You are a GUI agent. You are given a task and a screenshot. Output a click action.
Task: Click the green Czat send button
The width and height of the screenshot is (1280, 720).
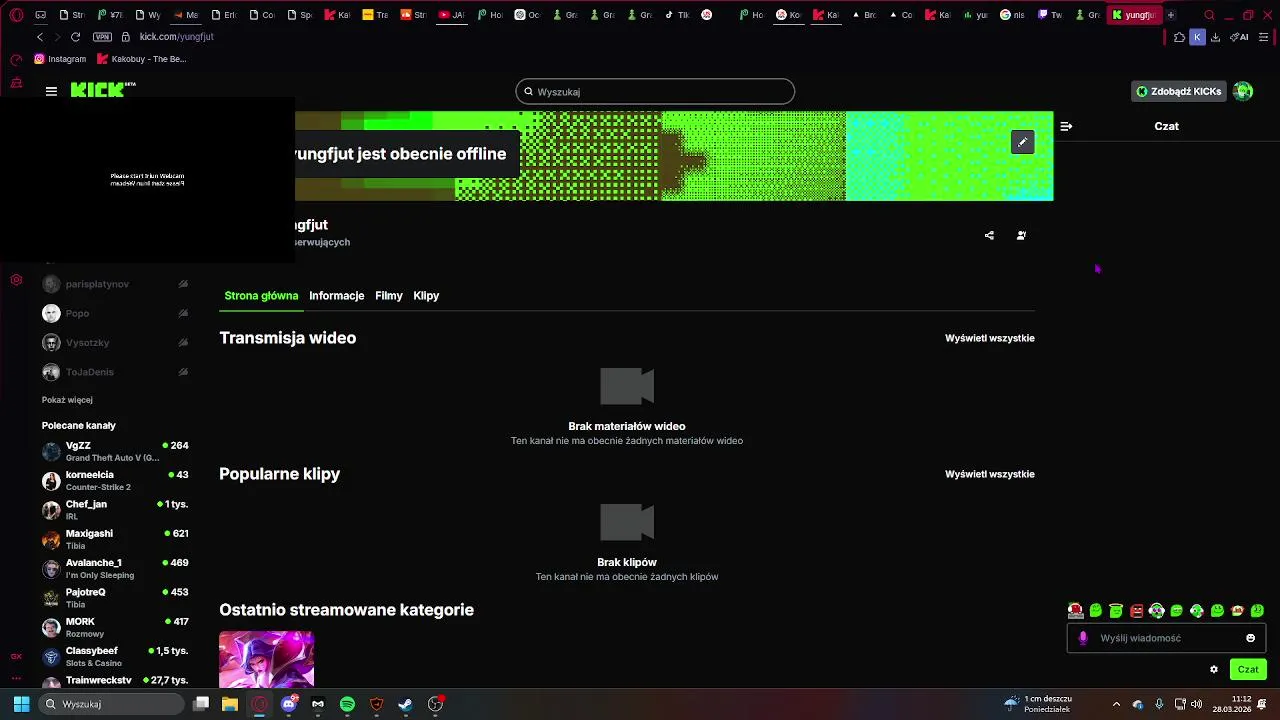tap(1248, 670)
